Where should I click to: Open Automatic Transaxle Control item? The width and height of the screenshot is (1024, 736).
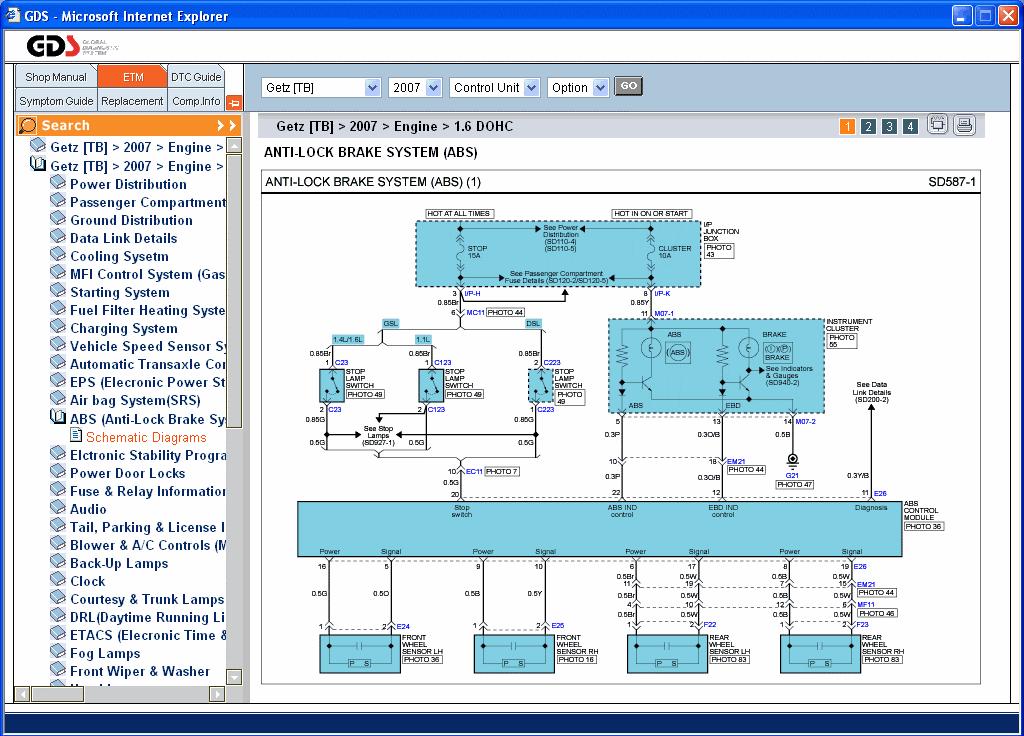(148, 364)
